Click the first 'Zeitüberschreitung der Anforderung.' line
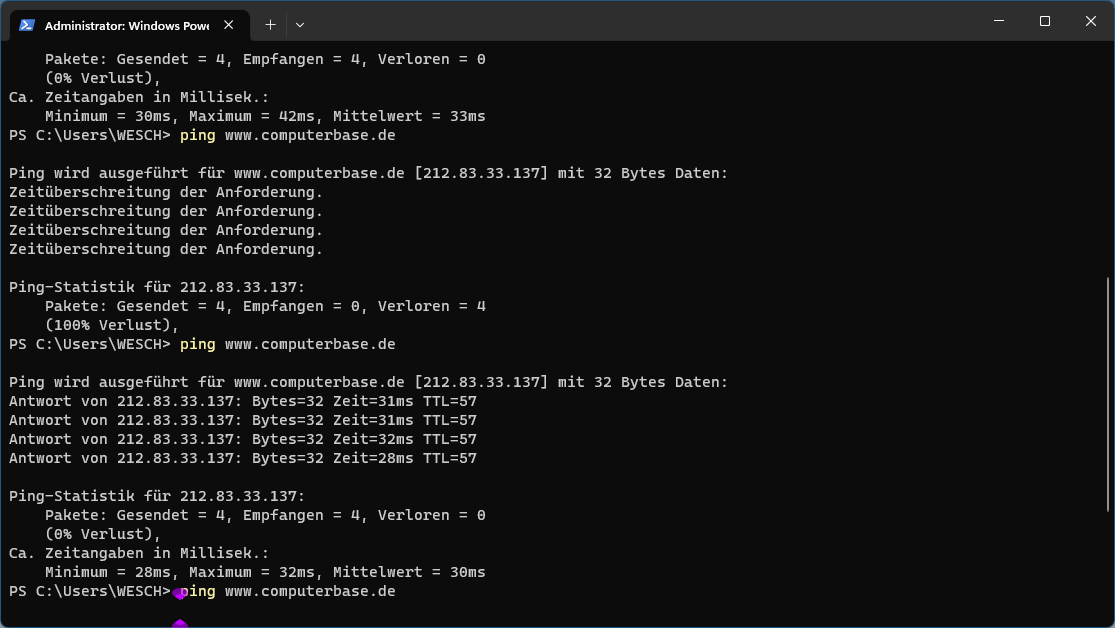1115x628 pixels. (x=166, y=192)
